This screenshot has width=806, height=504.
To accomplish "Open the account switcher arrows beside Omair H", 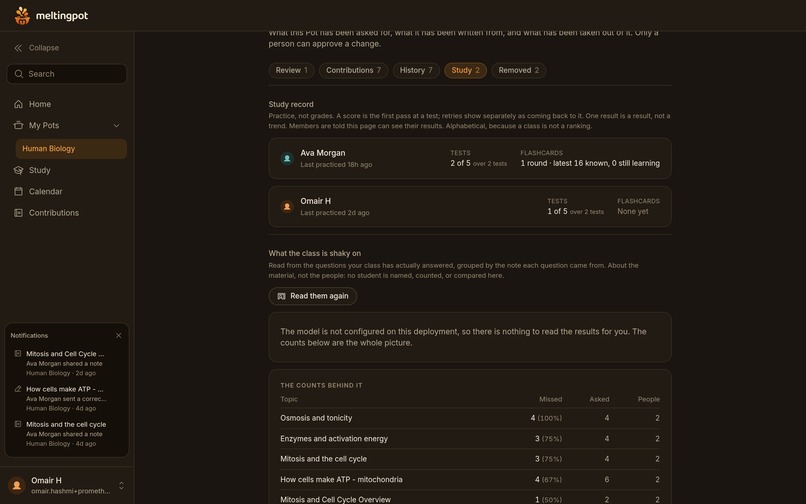I will pyautogui.click(x=121, y=485).
